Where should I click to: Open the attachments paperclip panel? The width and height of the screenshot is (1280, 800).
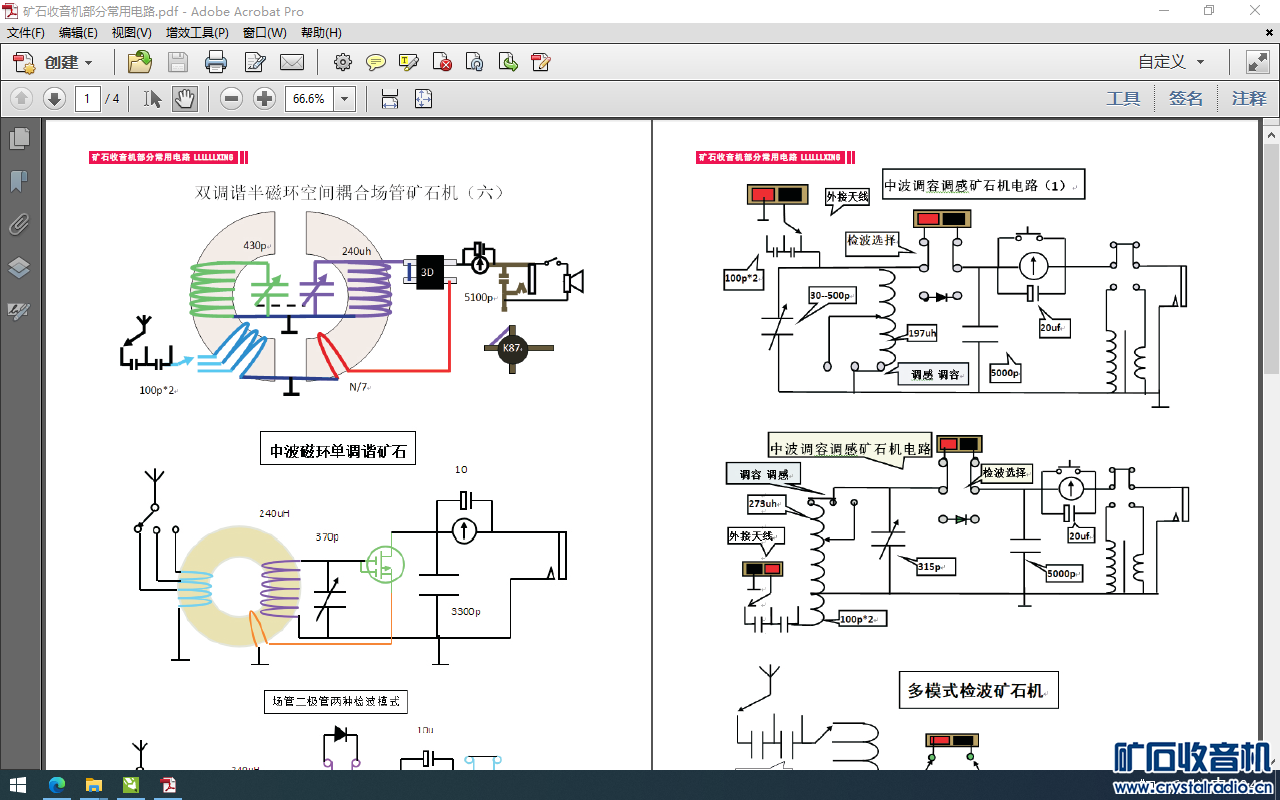tap(18, 224)
